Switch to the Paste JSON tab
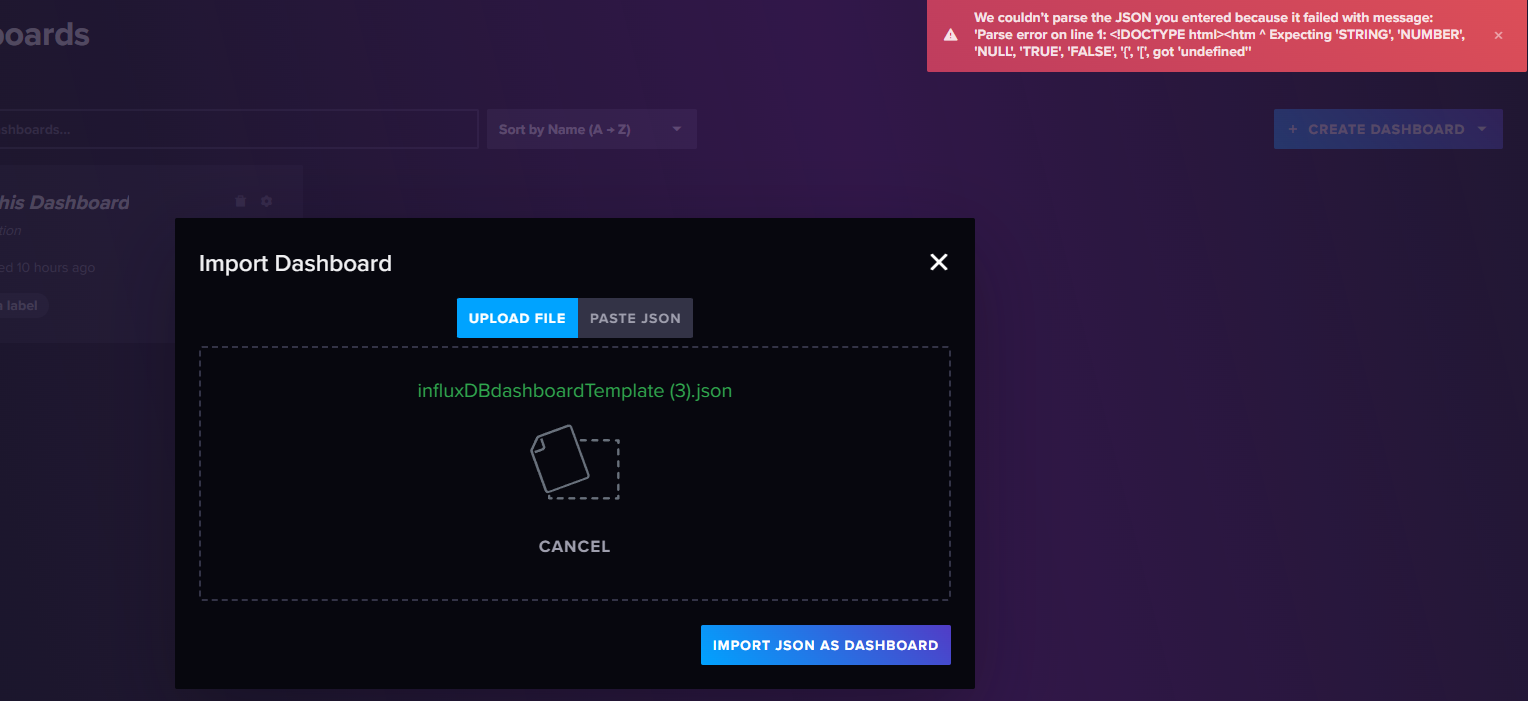 pyautogui.click(x=635, y=318)
